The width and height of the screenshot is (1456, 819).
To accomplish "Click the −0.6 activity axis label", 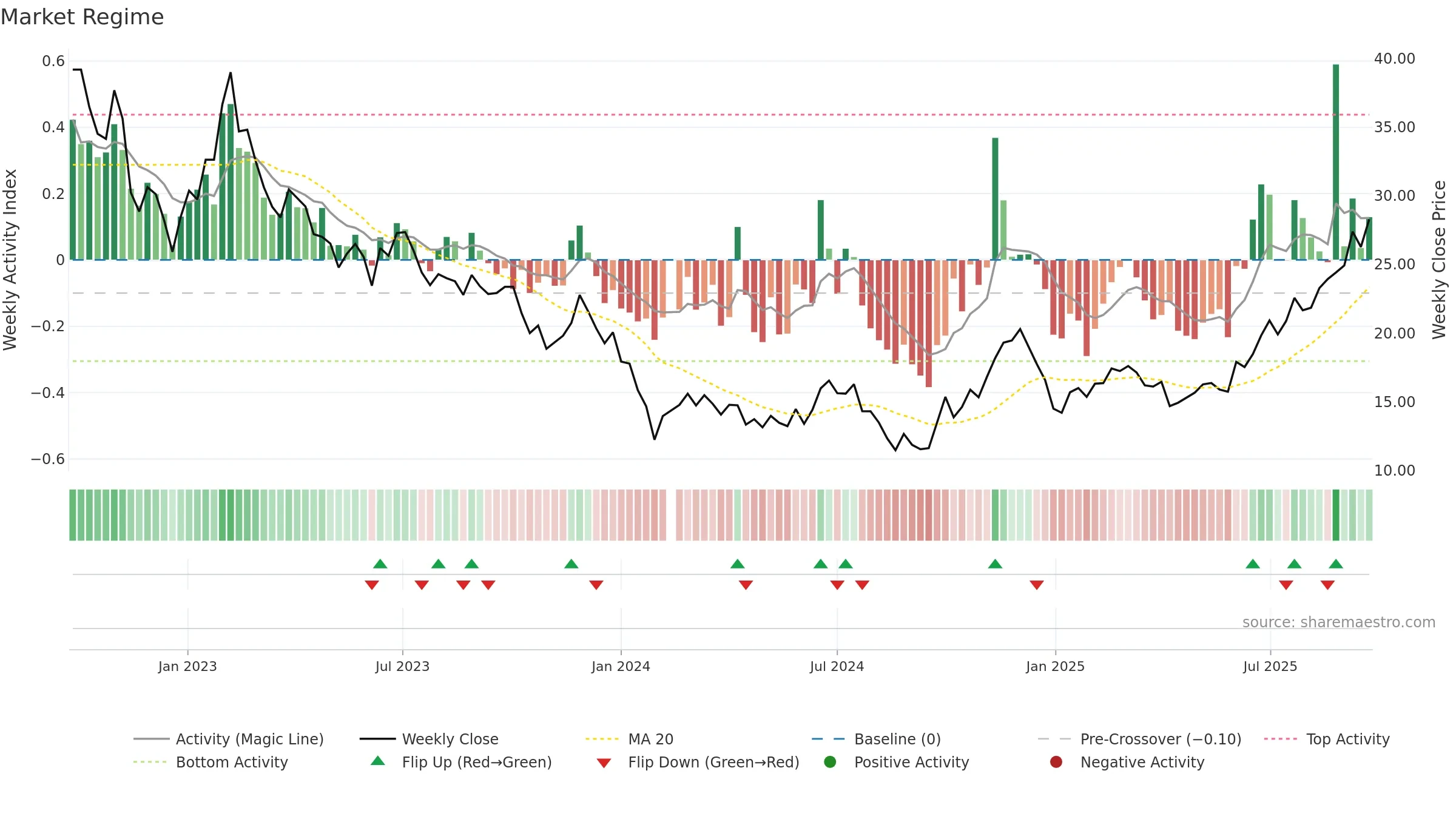I will [x=48, y=459].
